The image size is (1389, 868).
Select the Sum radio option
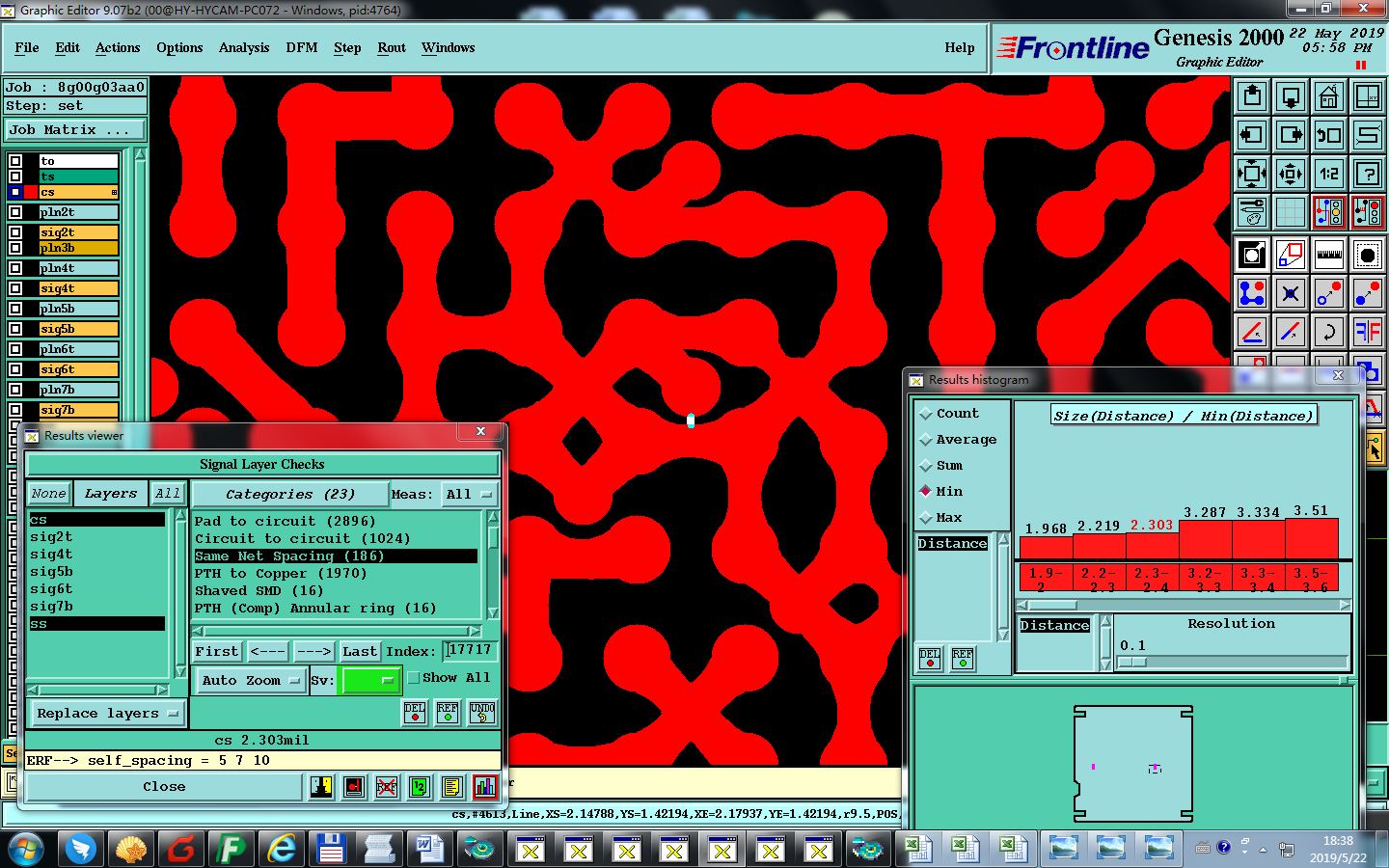927,466
